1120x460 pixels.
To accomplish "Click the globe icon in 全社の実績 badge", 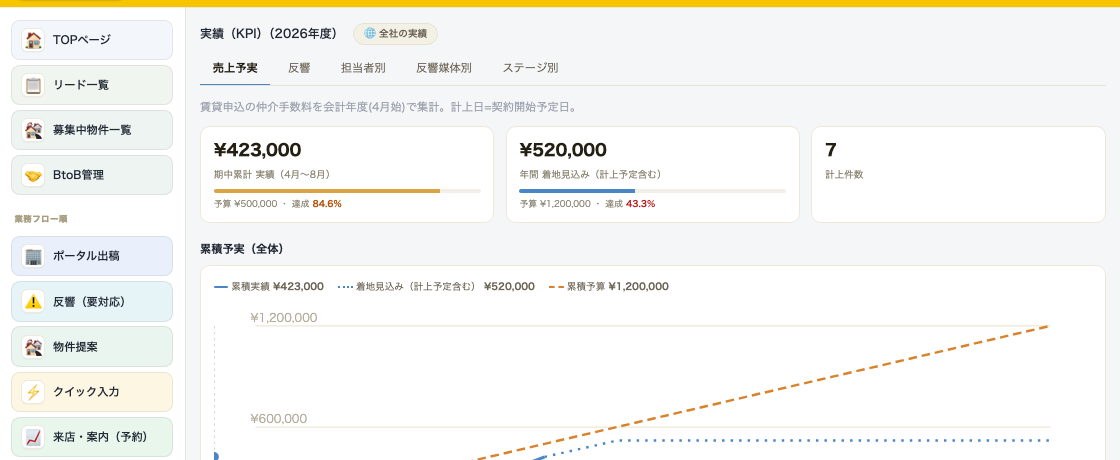I will pos(369,34).
